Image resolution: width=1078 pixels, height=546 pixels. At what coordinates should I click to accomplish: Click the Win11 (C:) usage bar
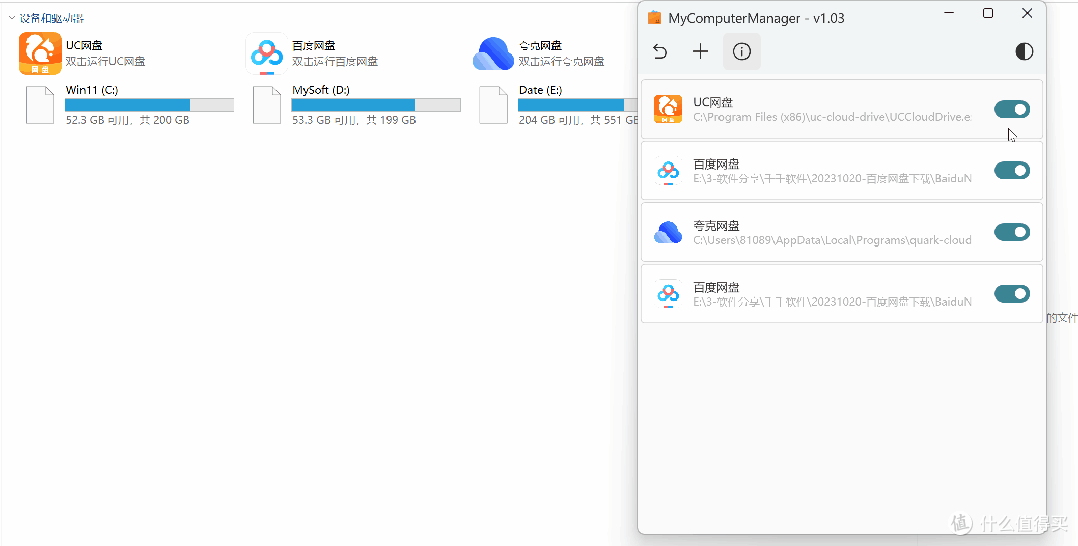(x=149, y=105)
